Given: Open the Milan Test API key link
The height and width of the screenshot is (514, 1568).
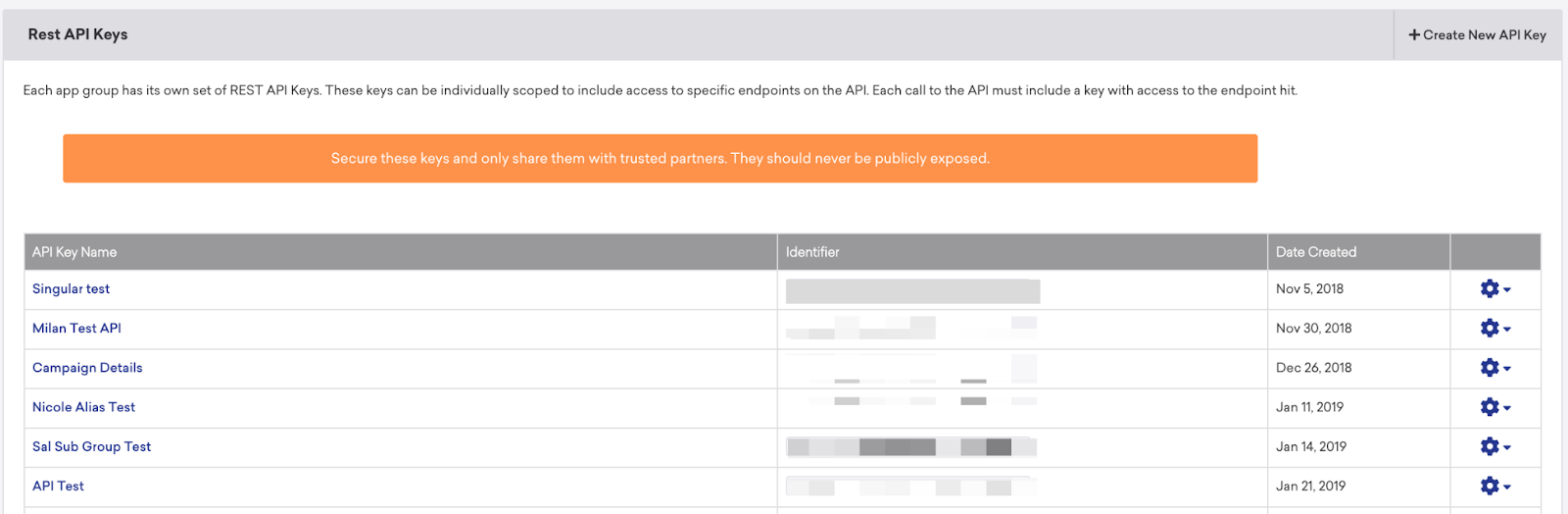Looking at the screenshot, I should coord(76,329).
